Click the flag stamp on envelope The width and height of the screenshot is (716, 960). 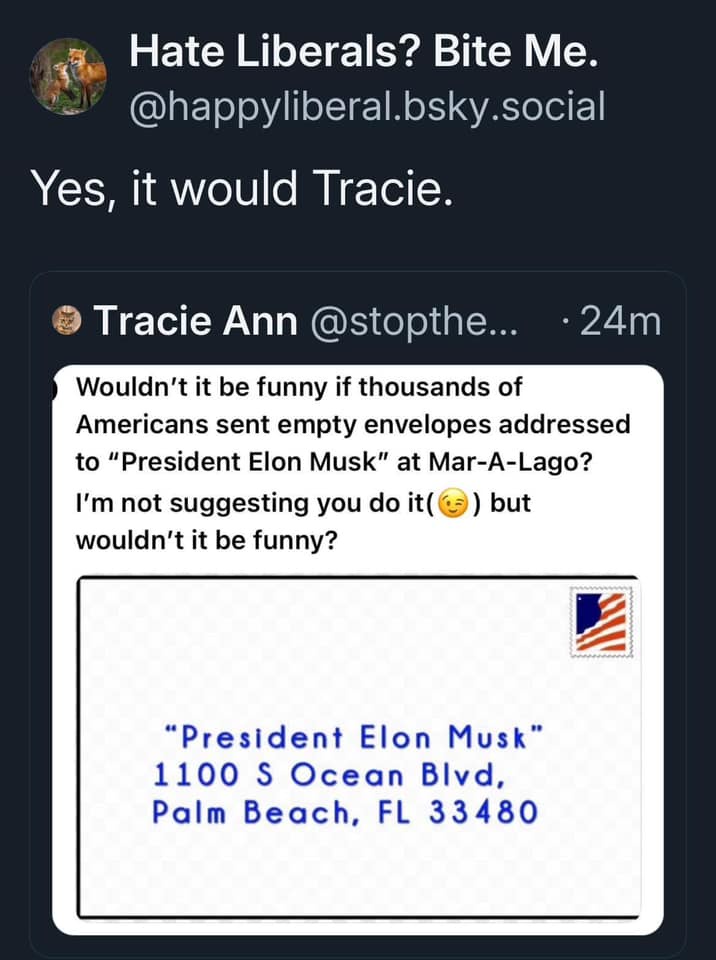[601, 622]
